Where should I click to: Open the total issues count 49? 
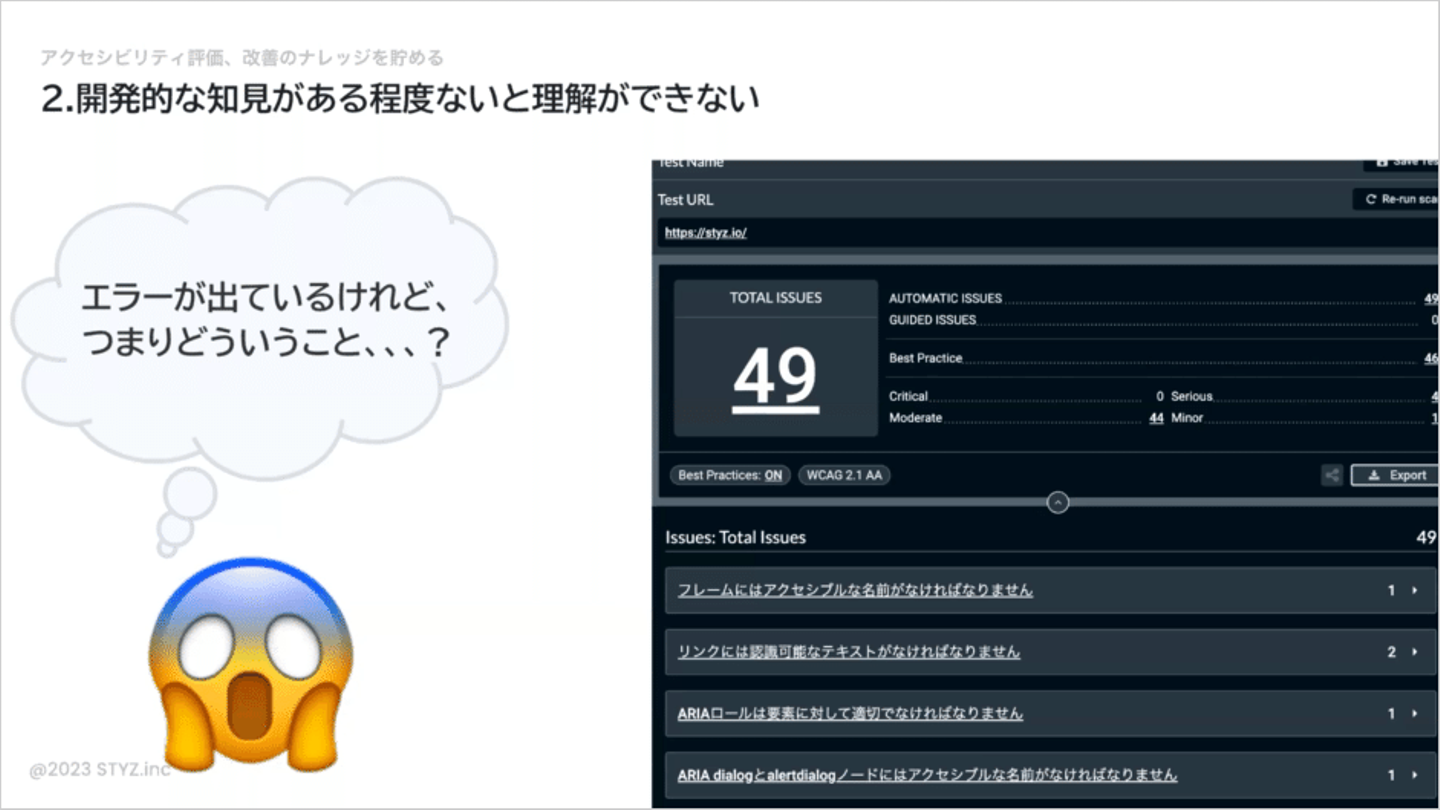[776, 377]
